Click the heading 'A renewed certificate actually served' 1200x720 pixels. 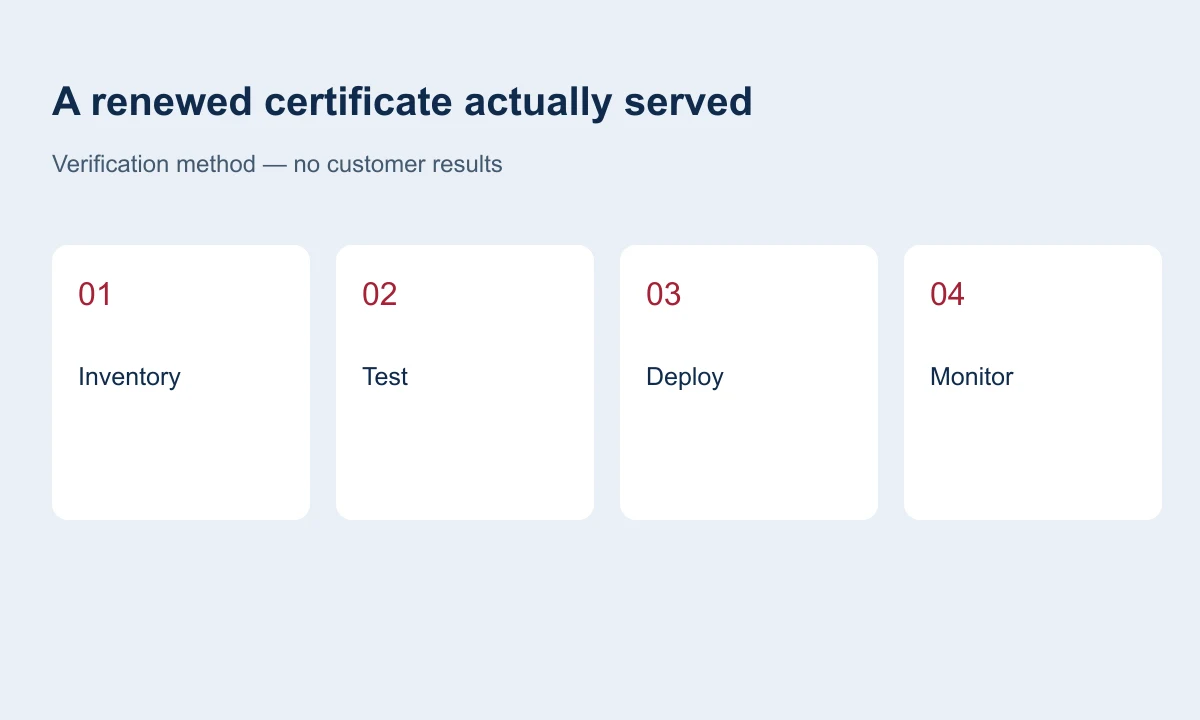coord(402,102)
